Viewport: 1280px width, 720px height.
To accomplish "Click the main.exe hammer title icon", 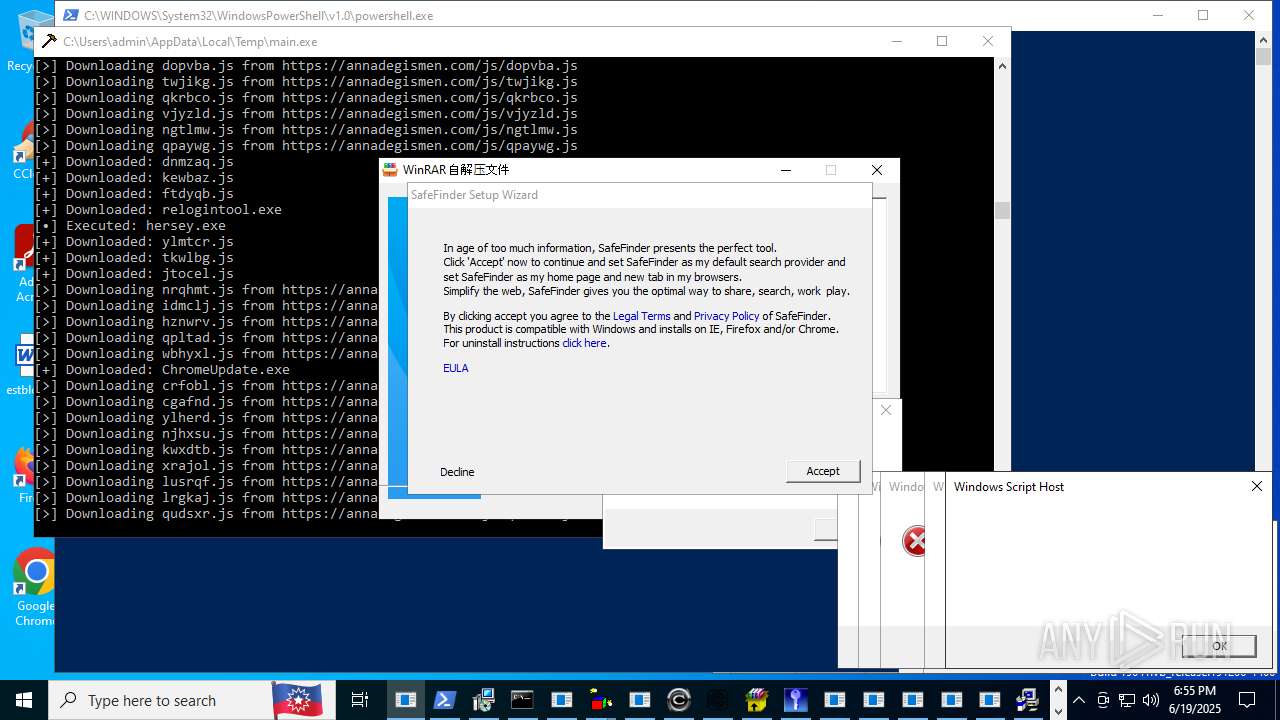I will pyautogui.click(x=48, y=42).
